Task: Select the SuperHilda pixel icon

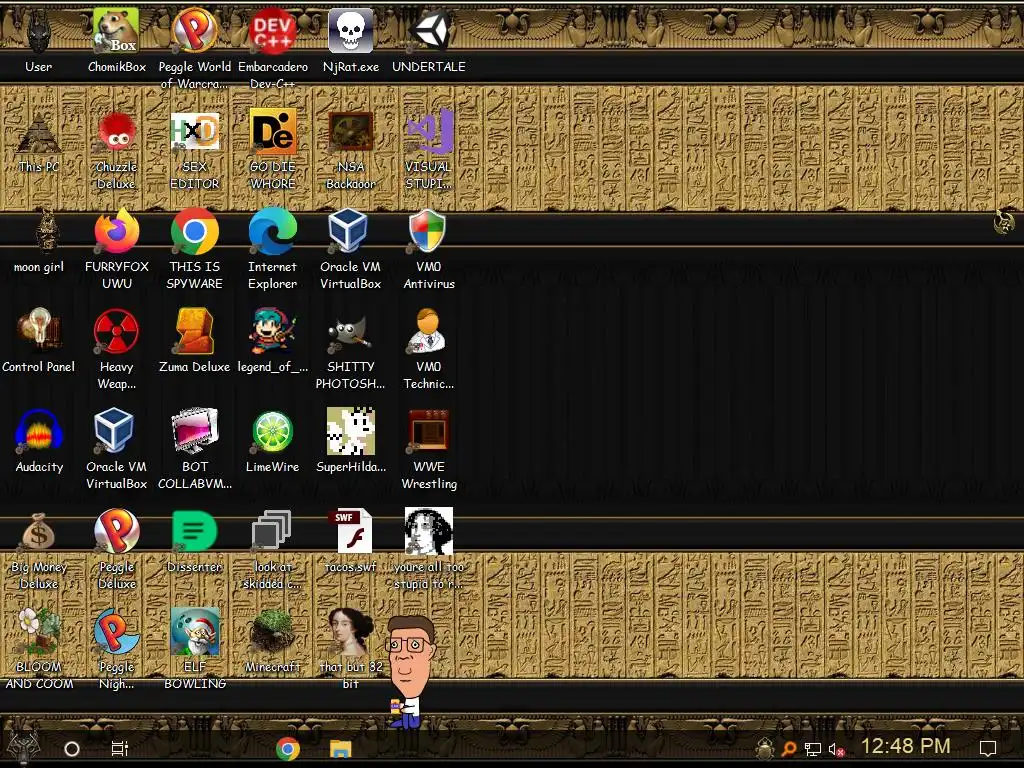Action: click(351, 431)
